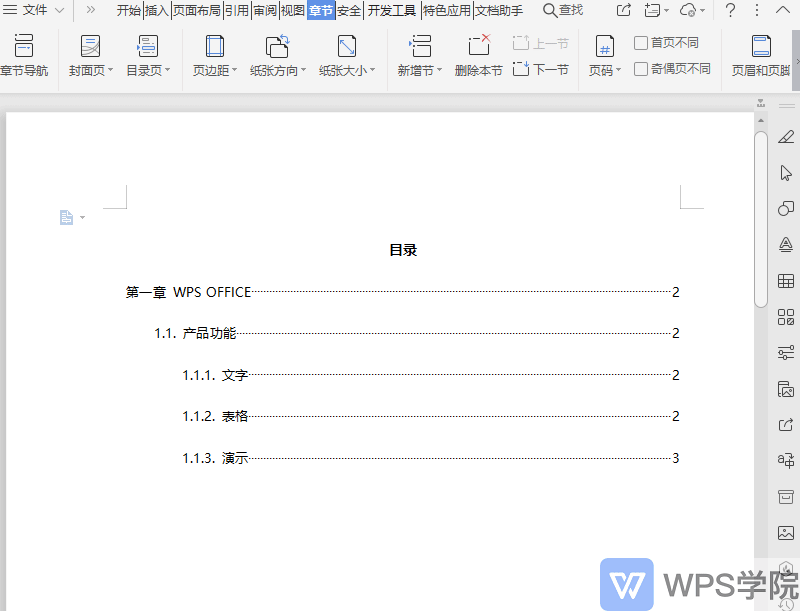Open the text style icon in sidebar

pos(786,245)
